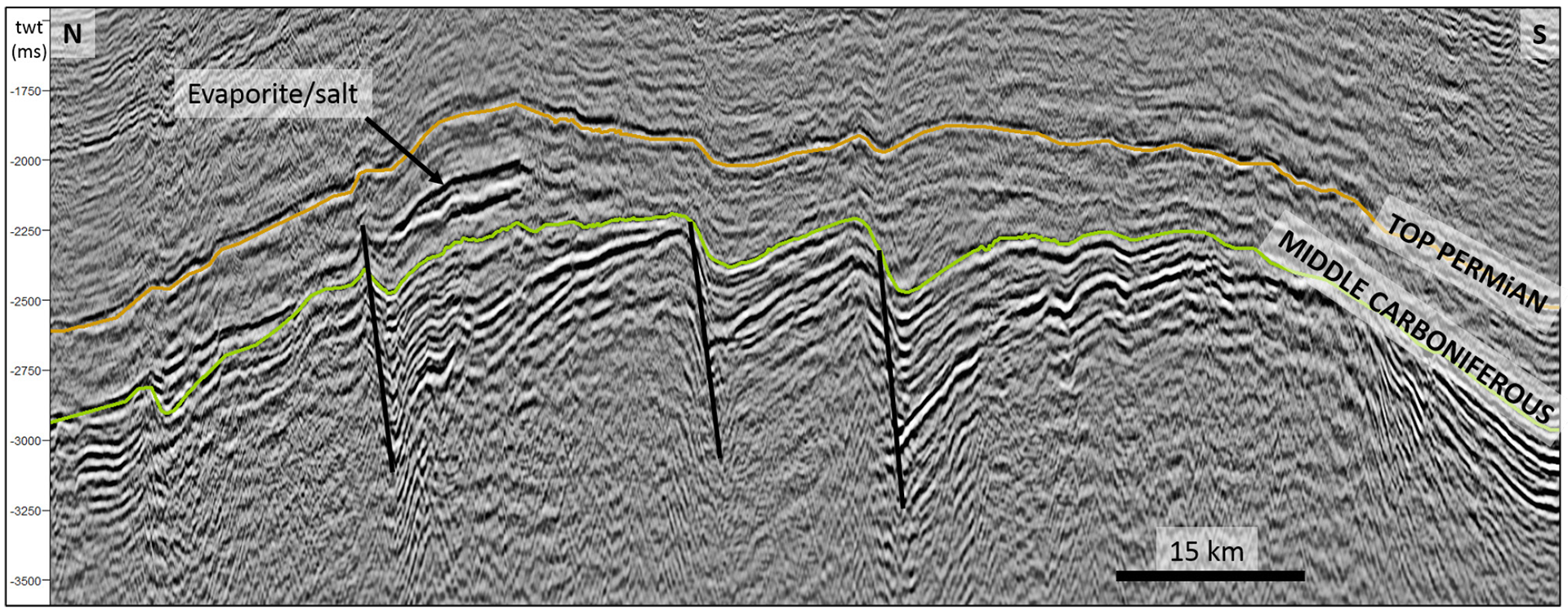
Task: Click the S south orientation label
Action: (1539, 34)
